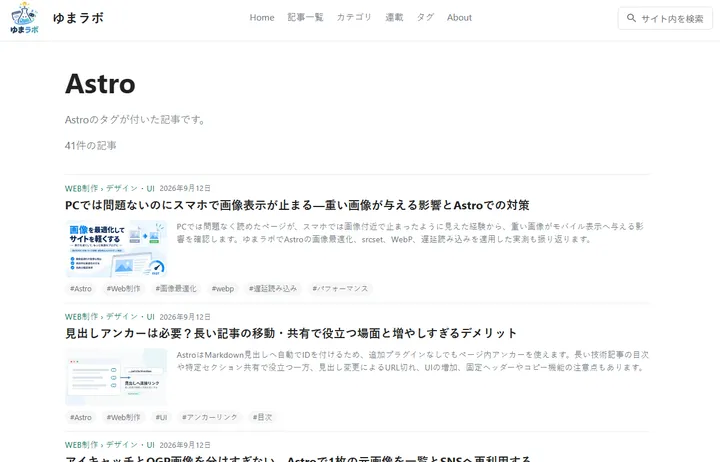Click the 41件の記事 count text
This screenshot has width=720, height=462.
(x=90, y=146)
